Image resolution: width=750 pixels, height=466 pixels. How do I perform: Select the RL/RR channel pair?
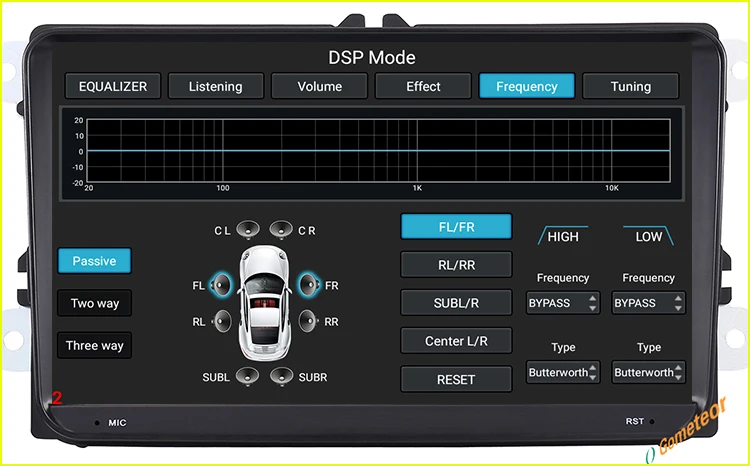tap(456, 265)
